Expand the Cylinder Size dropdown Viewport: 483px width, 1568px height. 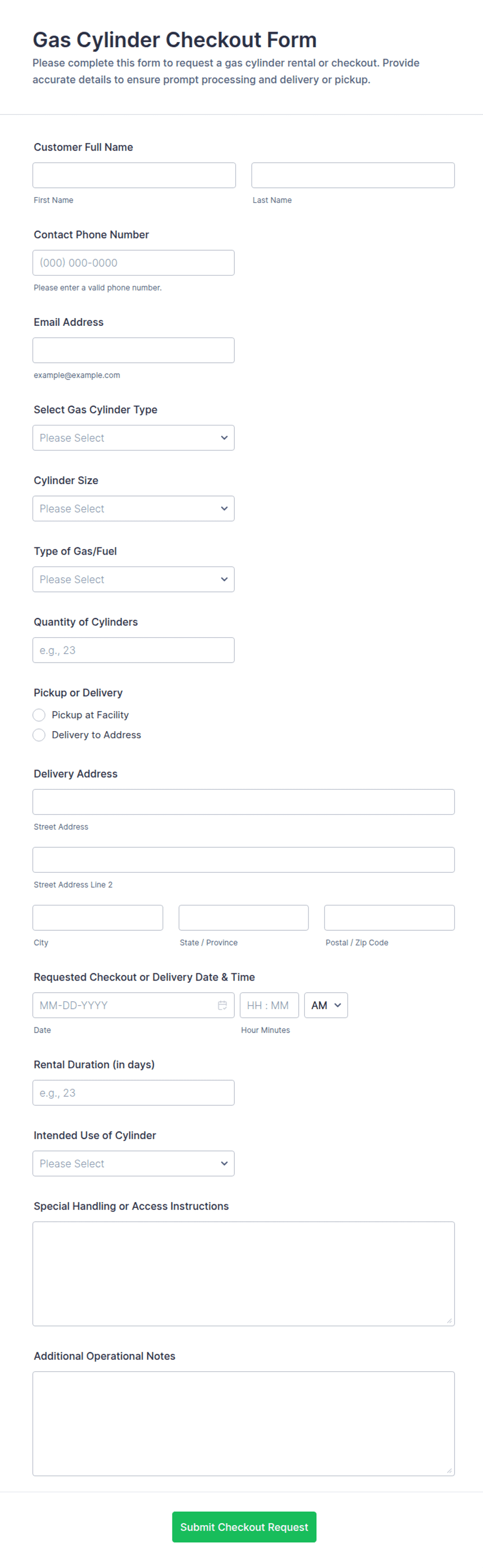point(133,508)
